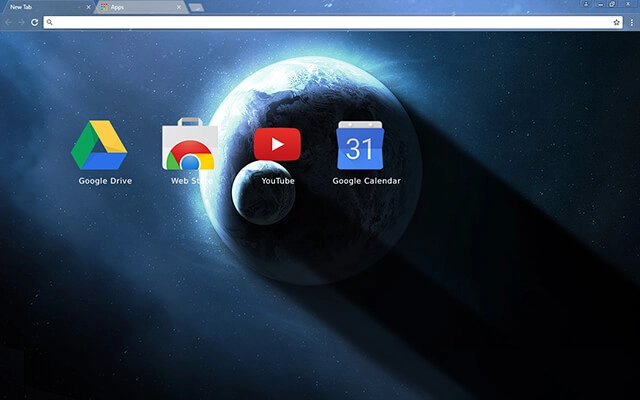640x400 pixels.
Task: Click the search icon in the address bar
Action: pos(49,22)
